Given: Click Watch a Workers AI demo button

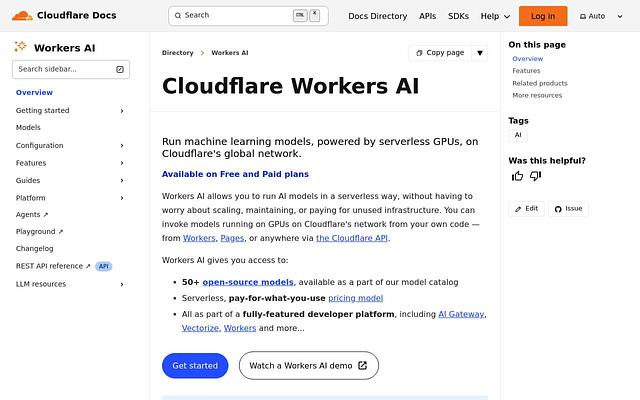Looking at the screenshot, I should click(x=309, y=366).
